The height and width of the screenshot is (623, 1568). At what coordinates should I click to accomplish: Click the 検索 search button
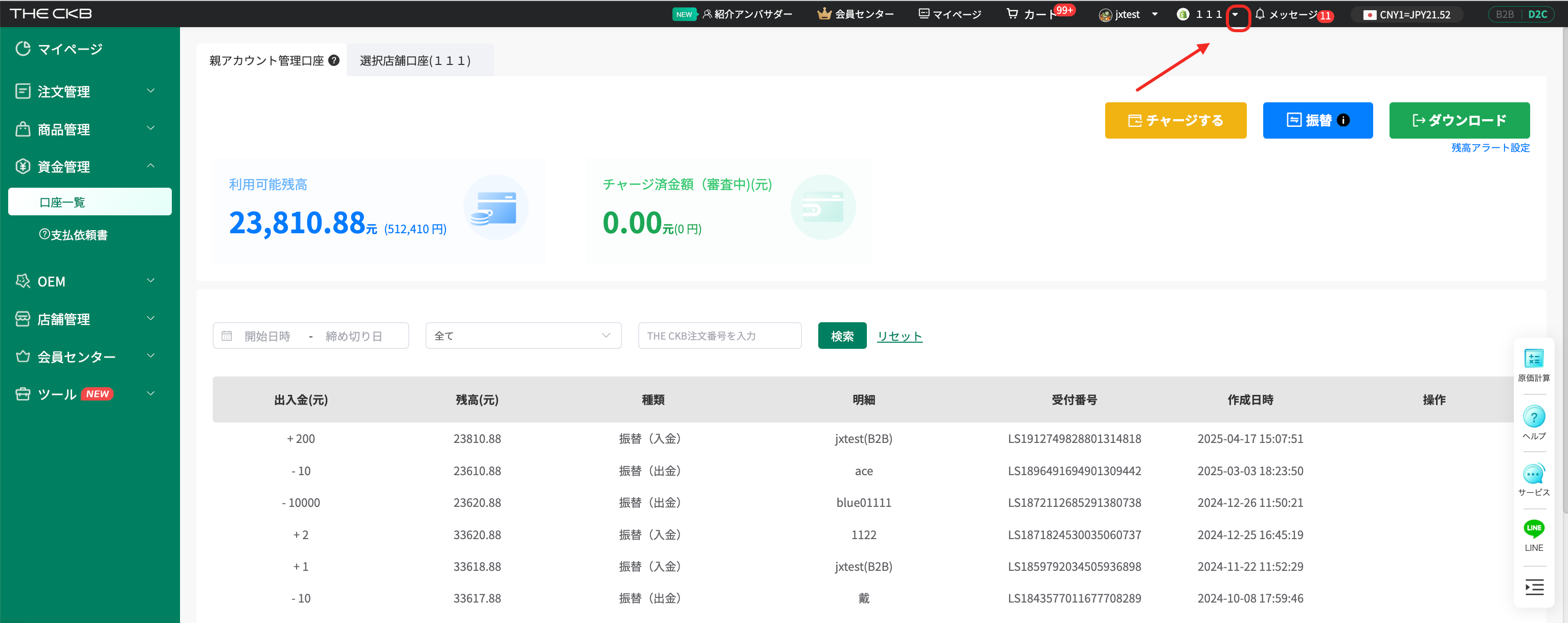841,336
